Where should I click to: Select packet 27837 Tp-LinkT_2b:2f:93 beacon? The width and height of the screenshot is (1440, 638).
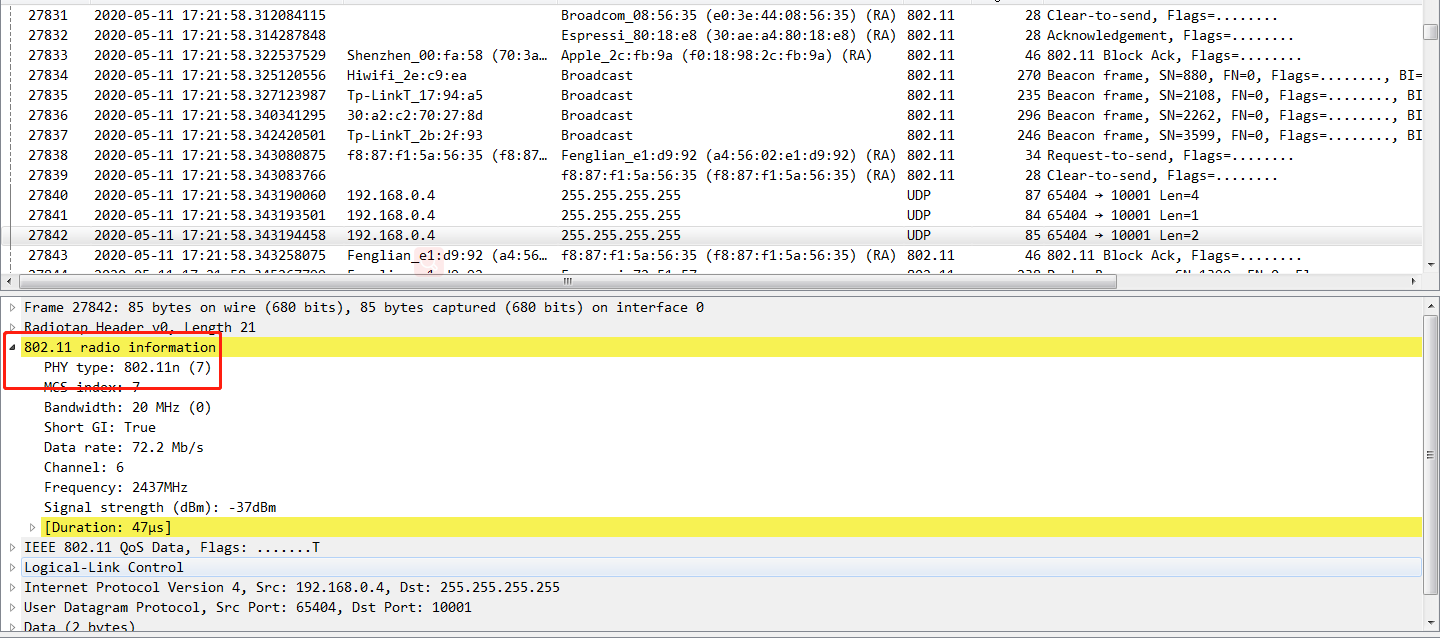coord(711,135)
